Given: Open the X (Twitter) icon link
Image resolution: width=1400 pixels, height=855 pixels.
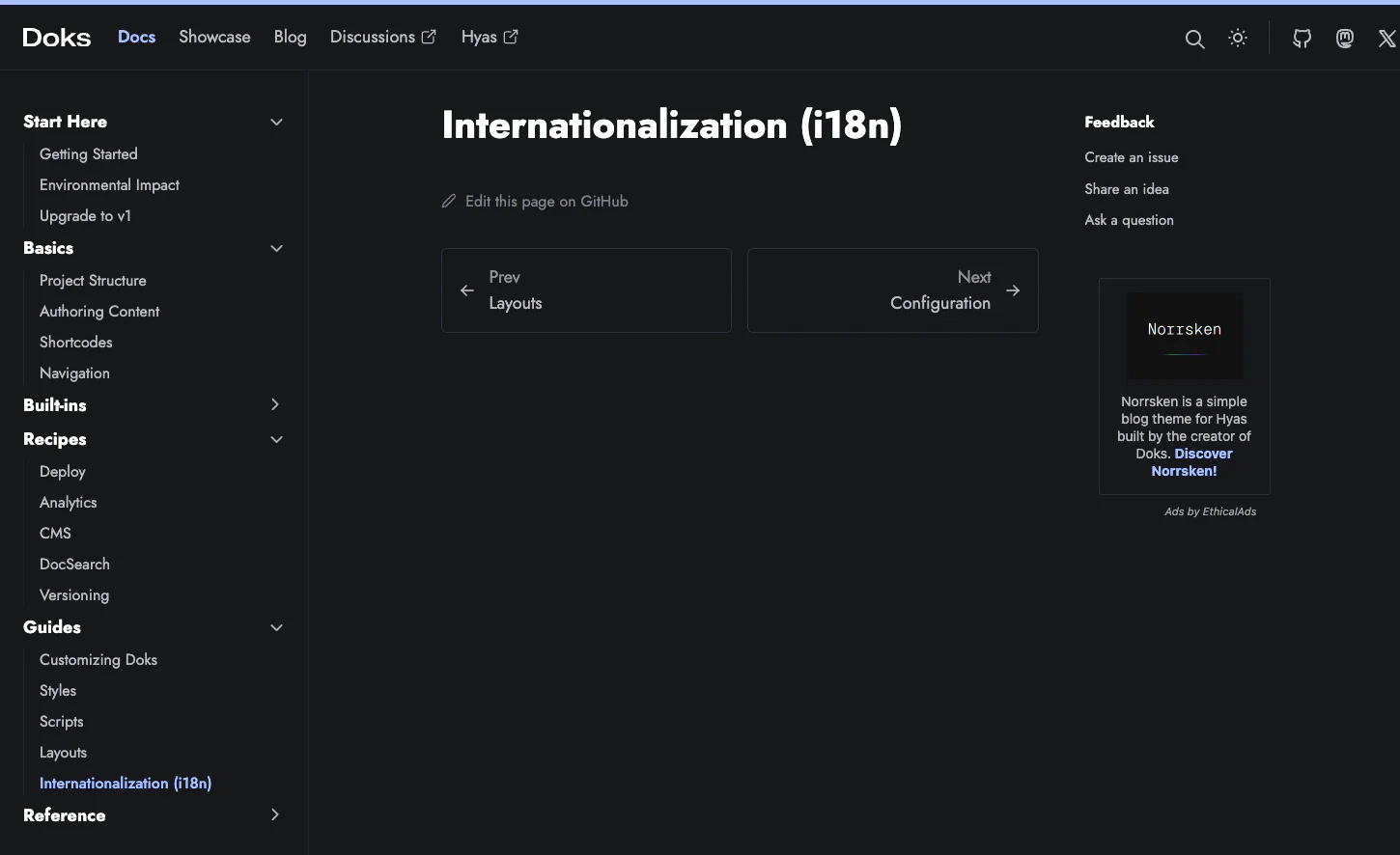Looking at the screenshot, I should pyautogui.click(x=1387, y=39).
